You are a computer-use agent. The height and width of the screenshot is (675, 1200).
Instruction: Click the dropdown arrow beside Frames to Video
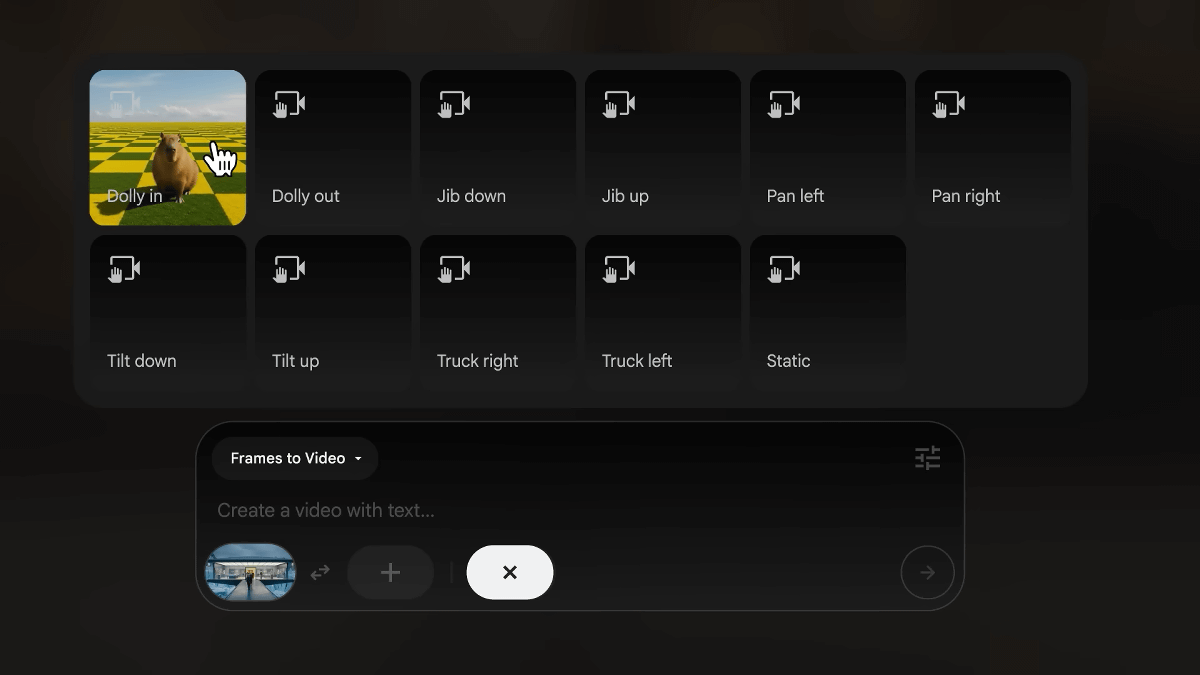tap(358, 459)
